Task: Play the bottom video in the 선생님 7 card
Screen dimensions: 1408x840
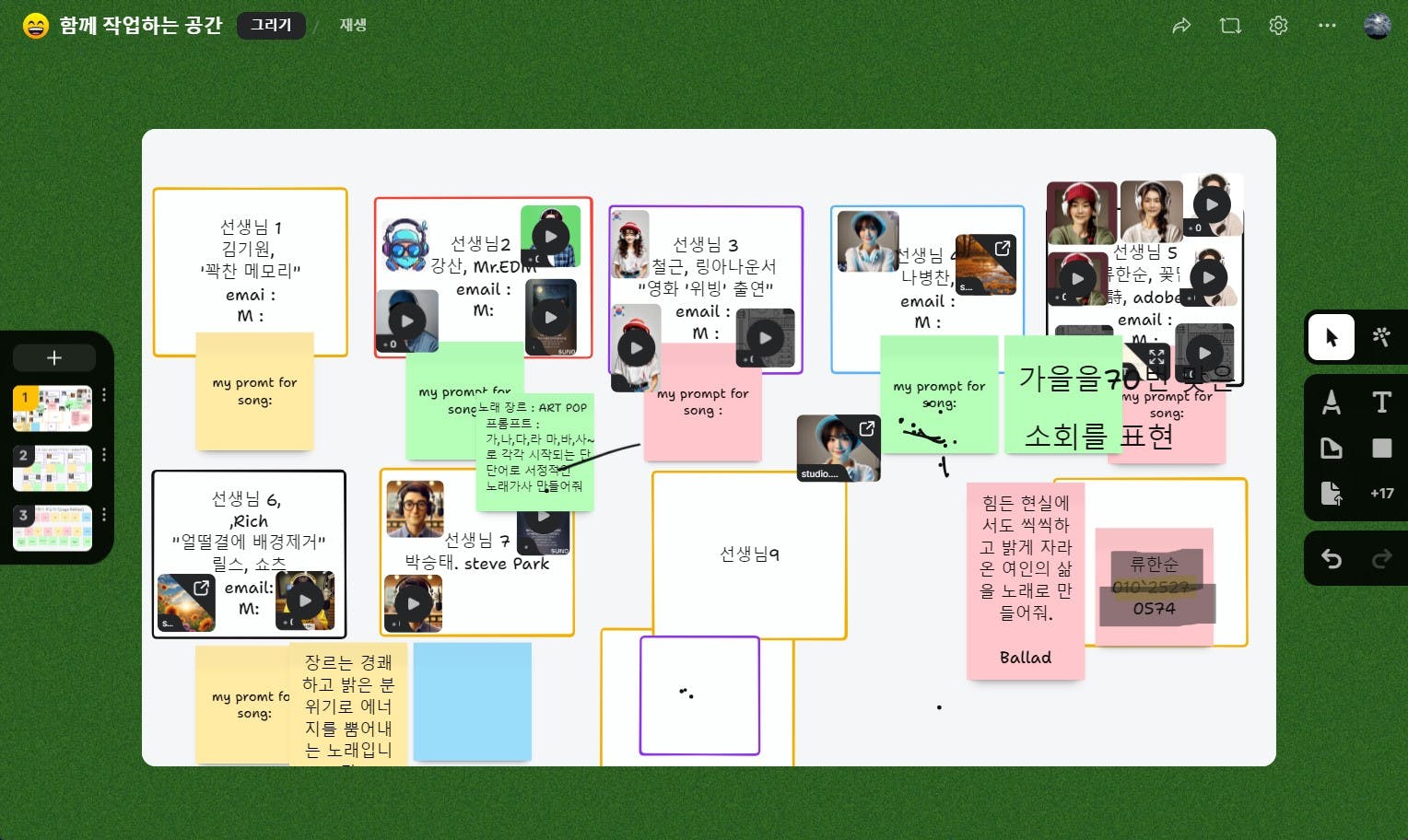Action: pos(413,603)
